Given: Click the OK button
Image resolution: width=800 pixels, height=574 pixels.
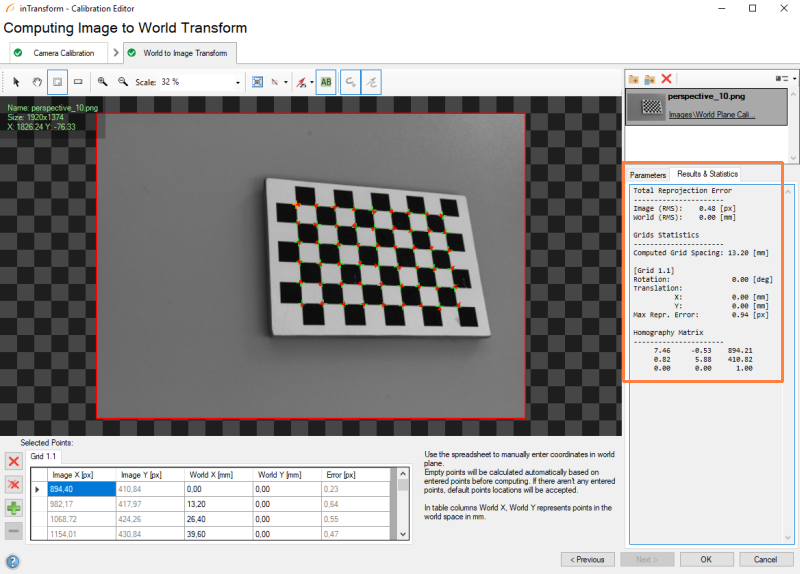Looking at the screenshot, I should point(706,559).
